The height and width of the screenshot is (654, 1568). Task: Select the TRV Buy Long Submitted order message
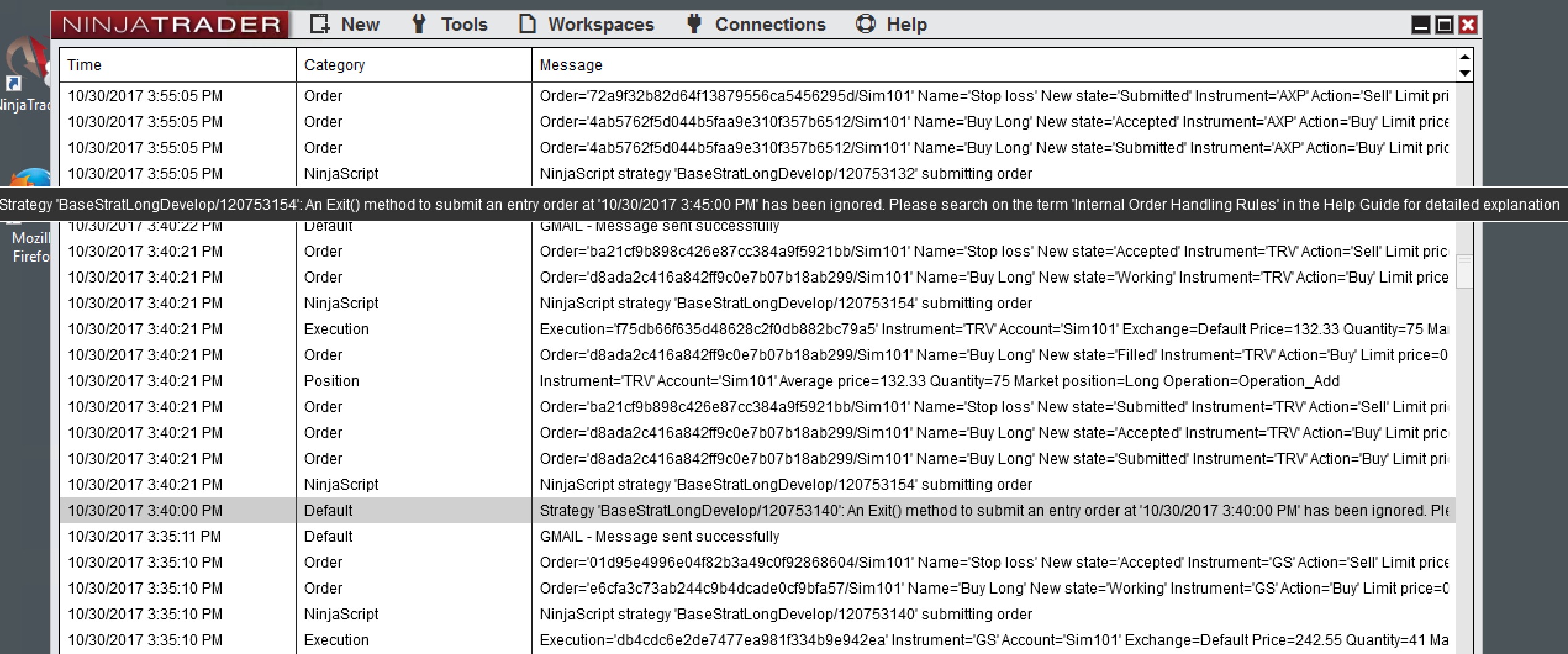pyautogui.click(x=993, y=459)
